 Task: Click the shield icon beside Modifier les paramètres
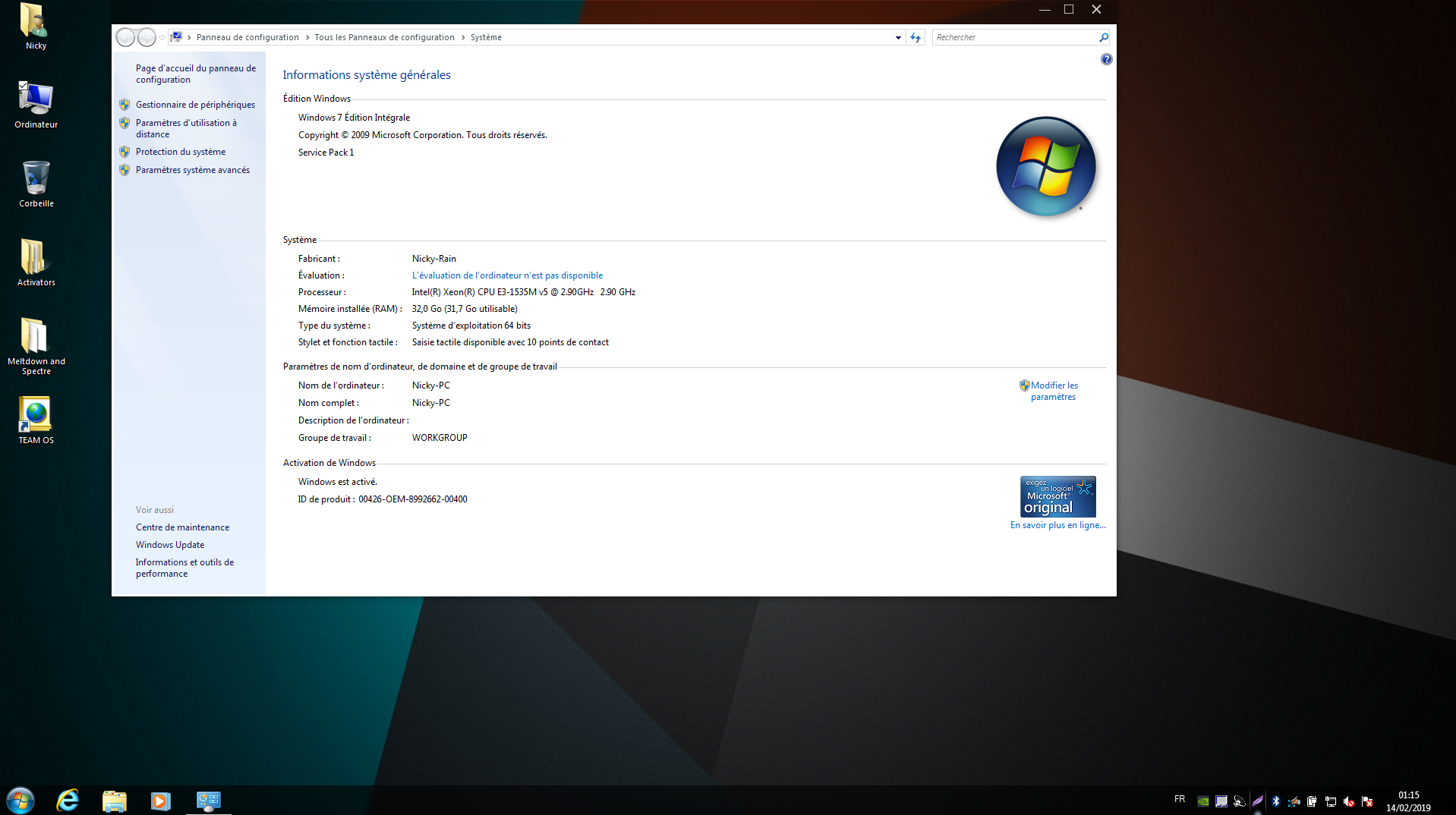pyautogui.click(x=1024, y=385)
